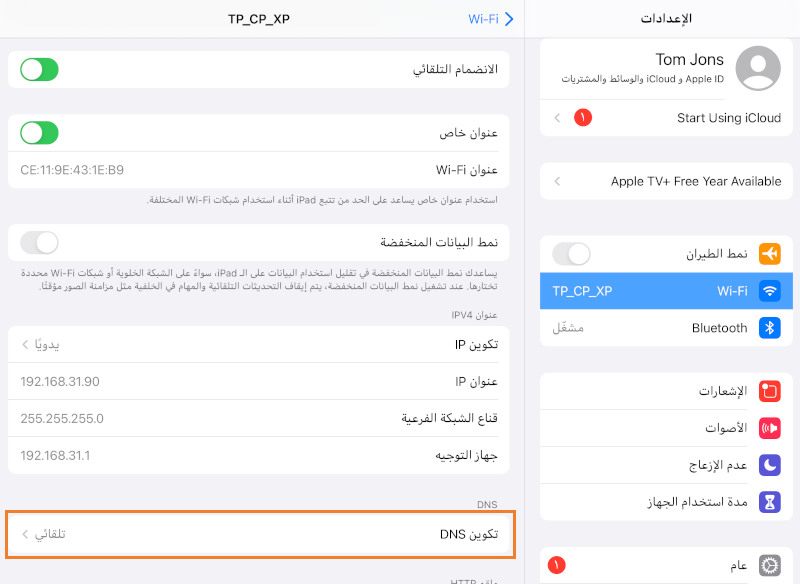Open the Wi-Fi icon next to TP_CP_XP
Viewport: 800px width, 584px height.
coord(770,290)
